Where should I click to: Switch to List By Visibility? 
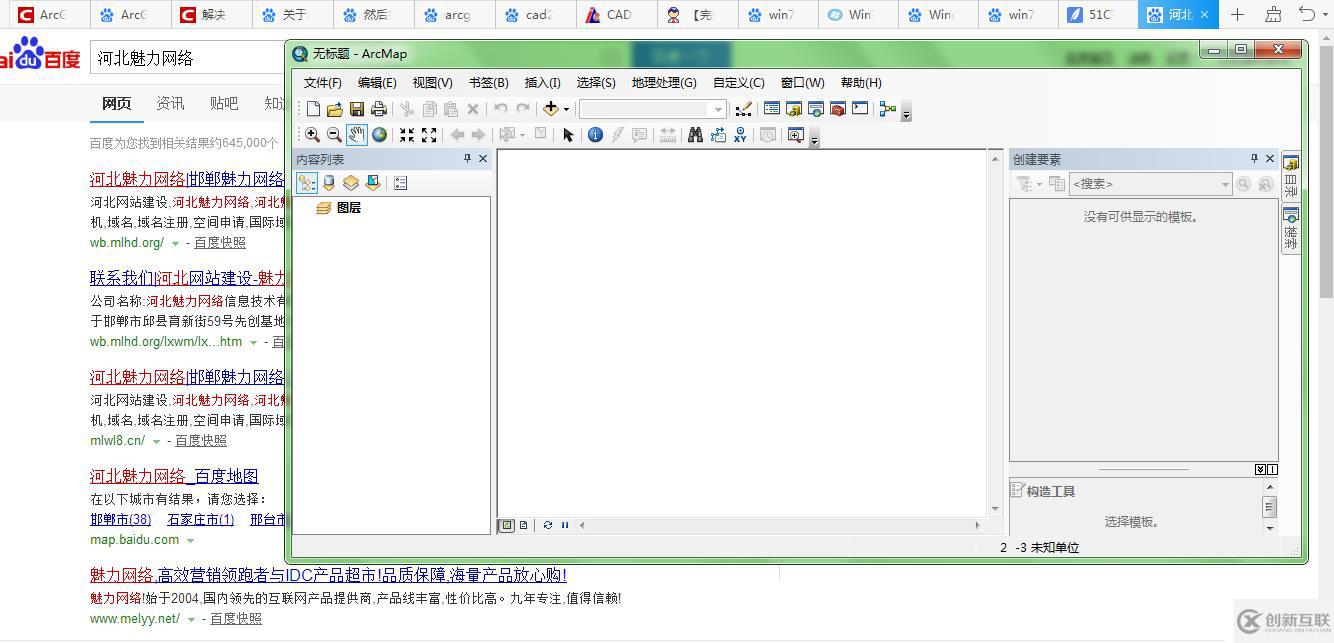coord(351,183)
